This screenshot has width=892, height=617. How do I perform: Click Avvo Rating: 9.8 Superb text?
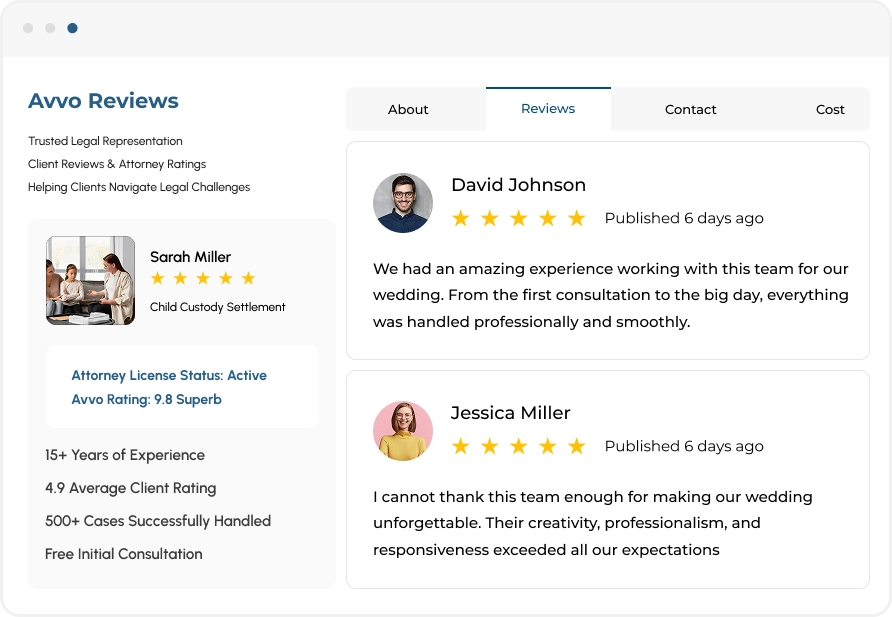coord(146,399)
